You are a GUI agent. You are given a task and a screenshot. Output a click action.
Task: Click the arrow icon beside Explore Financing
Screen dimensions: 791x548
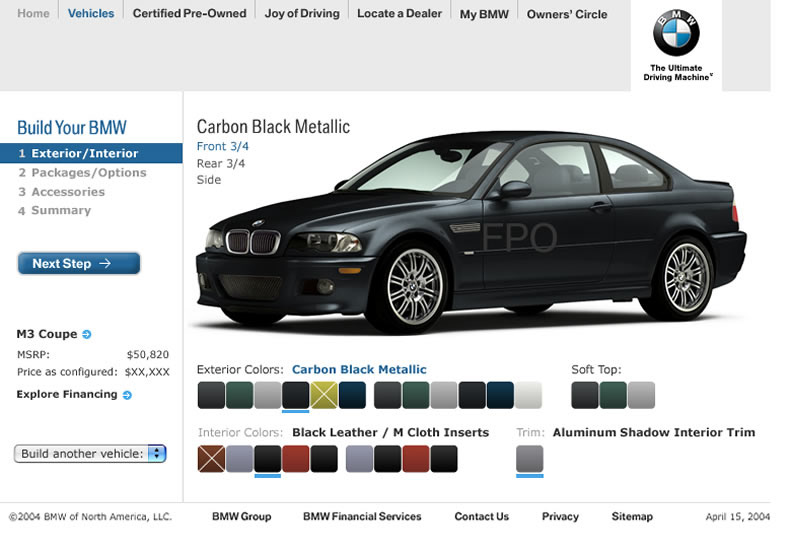click(x=127, y=395)
